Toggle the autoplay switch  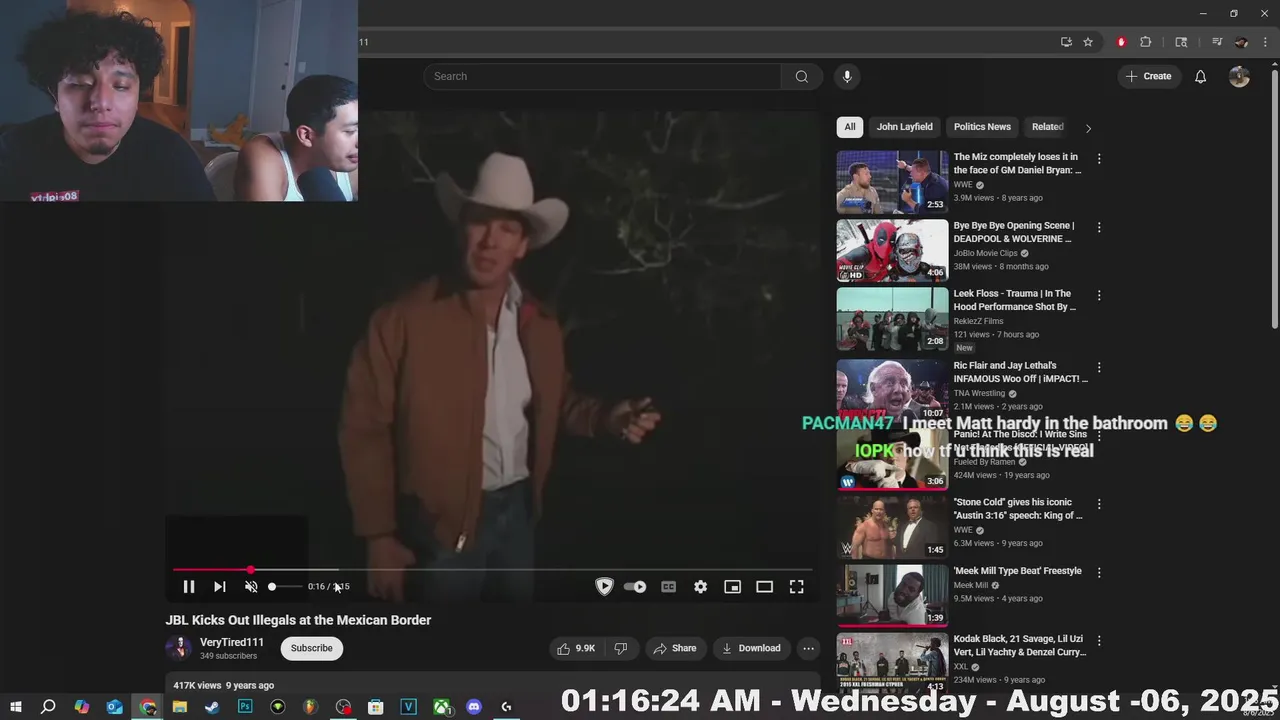(x=635, y=587)
